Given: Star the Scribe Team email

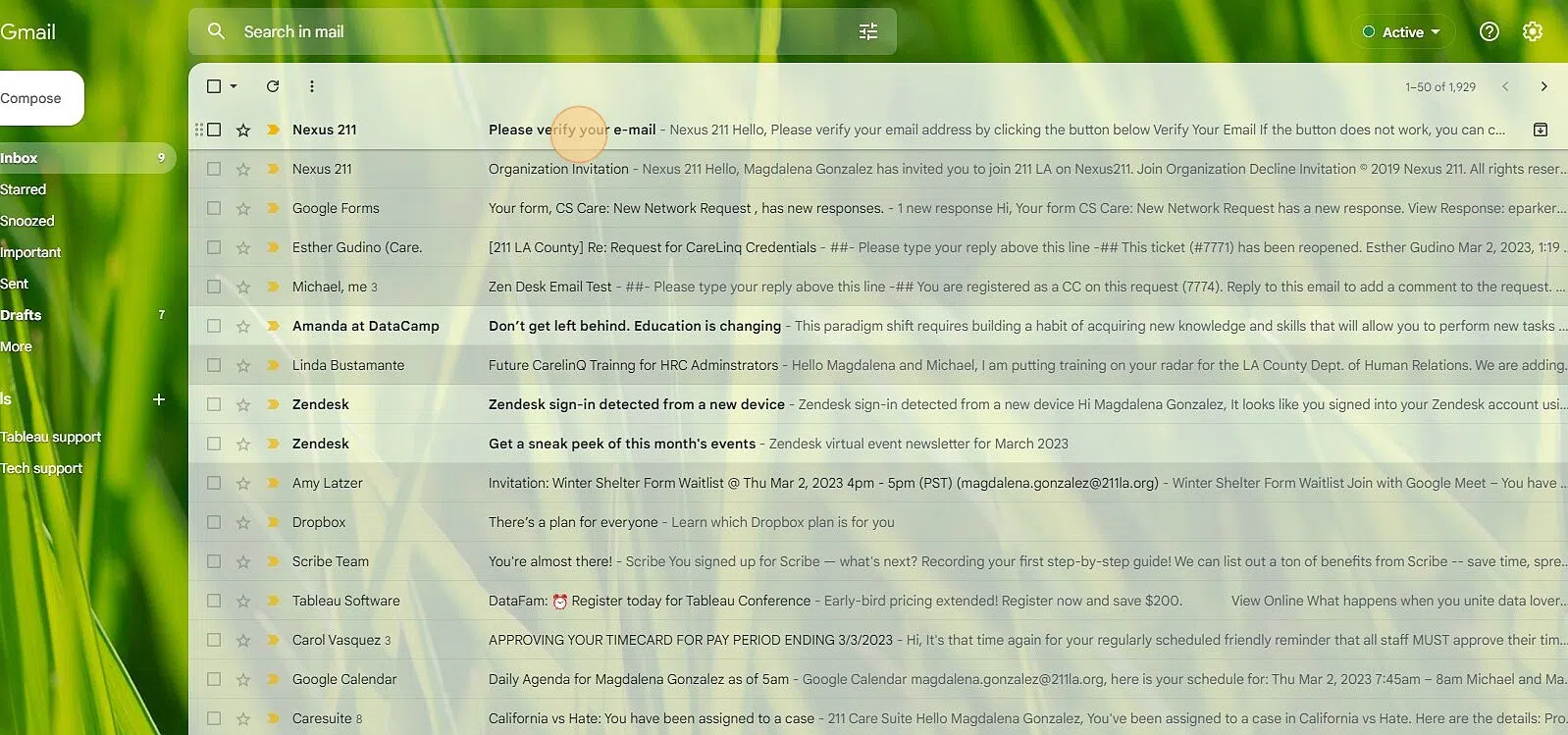Looking at the screenshot, I should coord(243,561).
